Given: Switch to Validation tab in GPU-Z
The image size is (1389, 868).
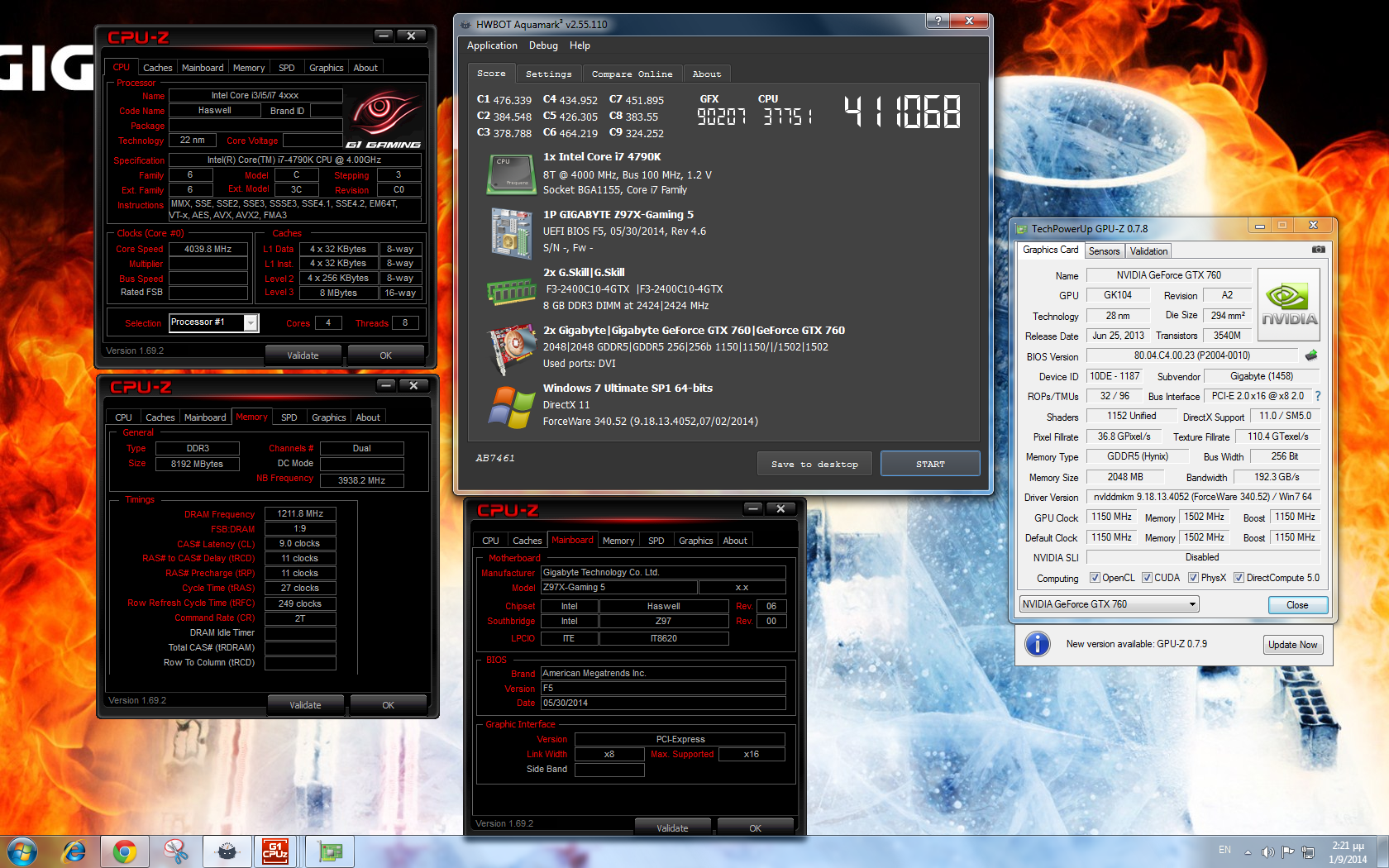Looking at the screenshot, I should coord(1148,251).
